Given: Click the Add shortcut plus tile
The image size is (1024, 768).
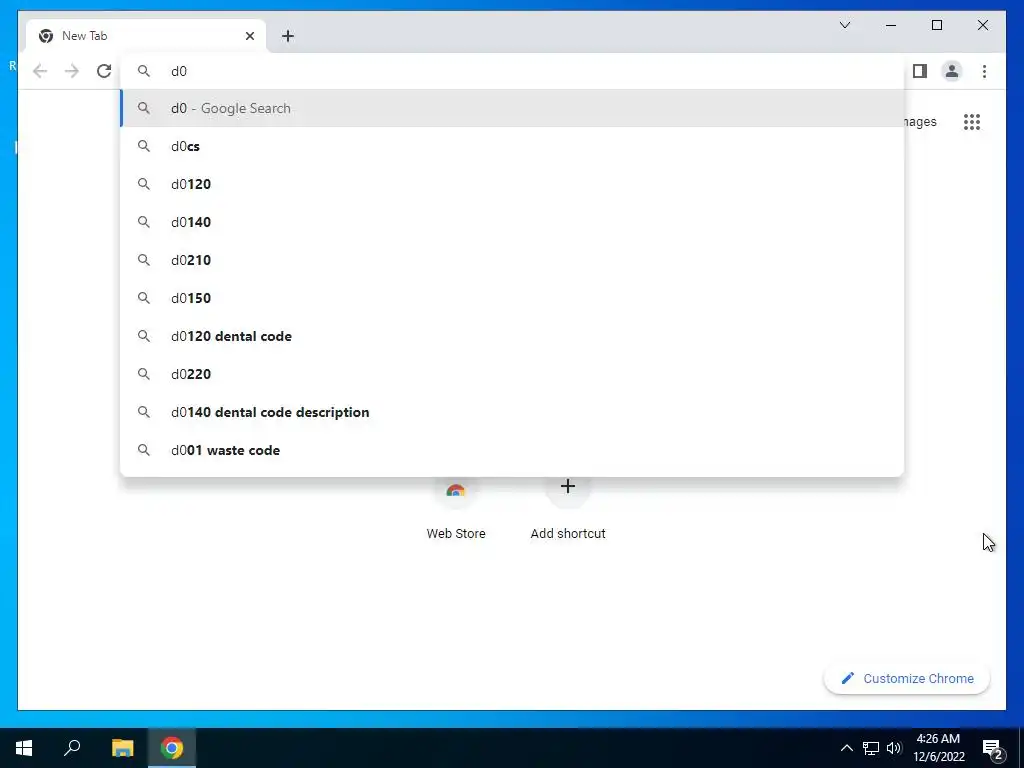Looking at the screenshot, I should [568, 509].
